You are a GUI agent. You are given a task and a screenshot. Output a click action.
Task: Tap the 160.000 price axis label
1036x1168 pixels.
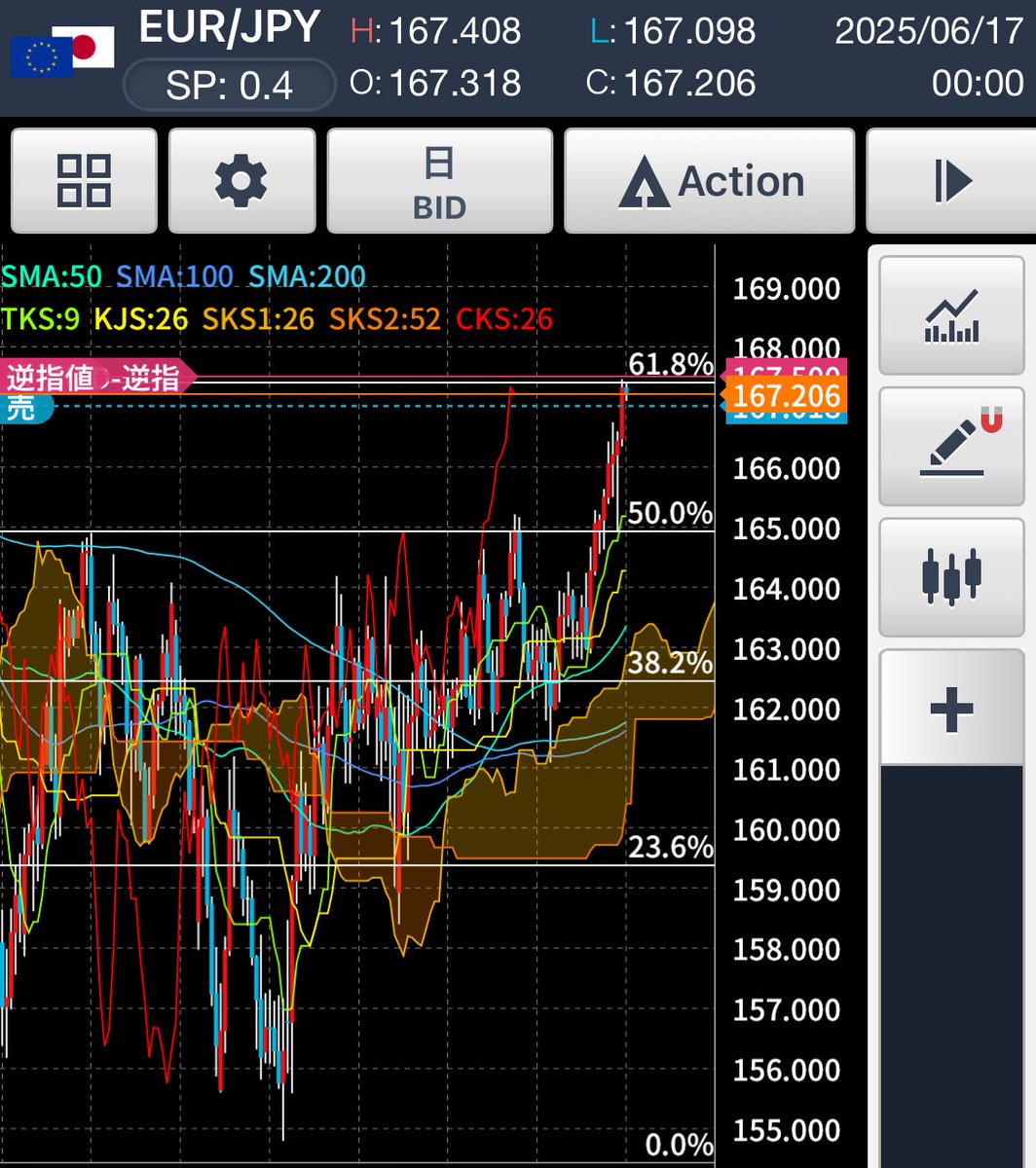[x=787, y=829]
